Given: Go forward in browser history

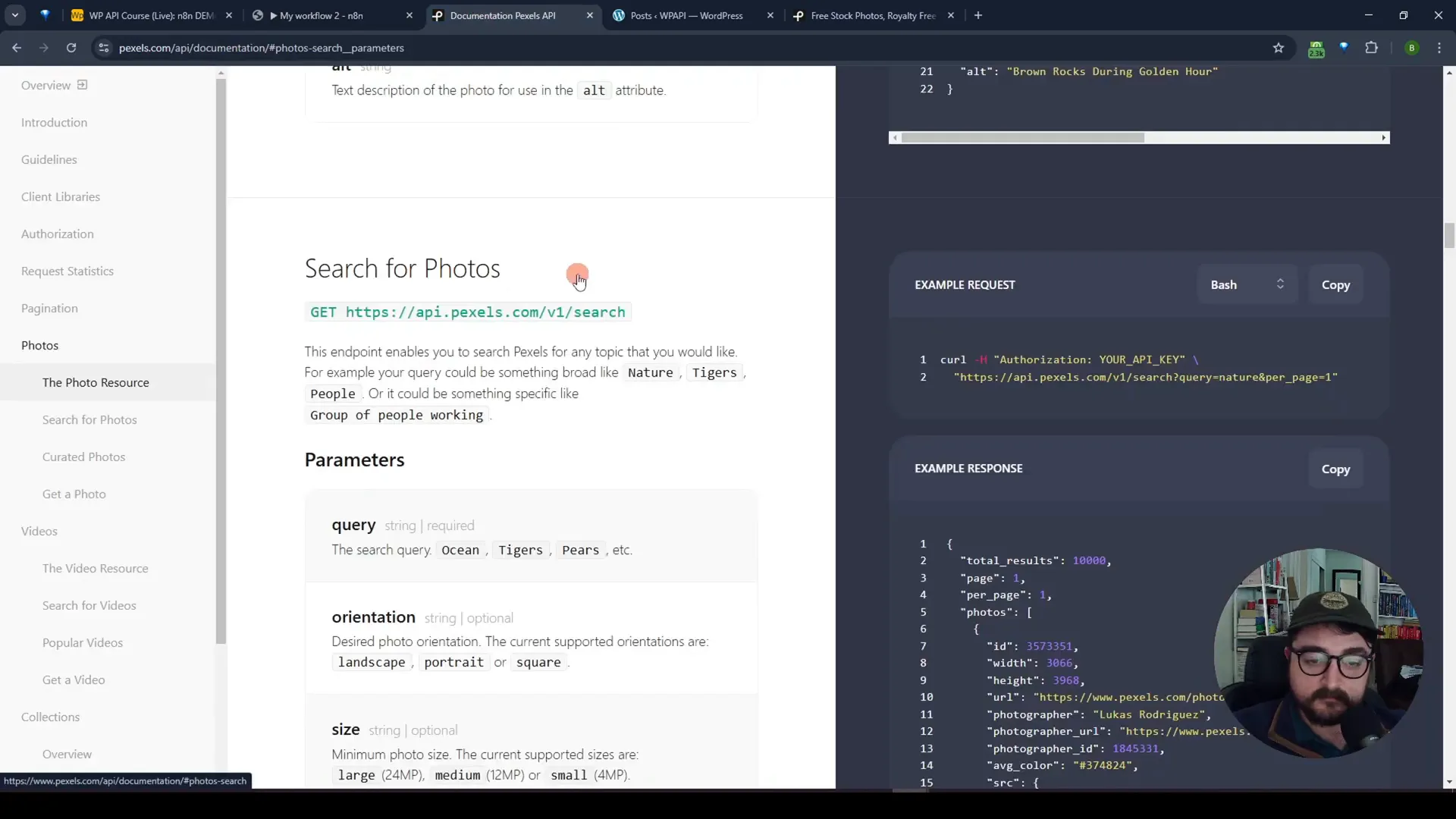Looking at the screenshot, I should pos(44,48).
